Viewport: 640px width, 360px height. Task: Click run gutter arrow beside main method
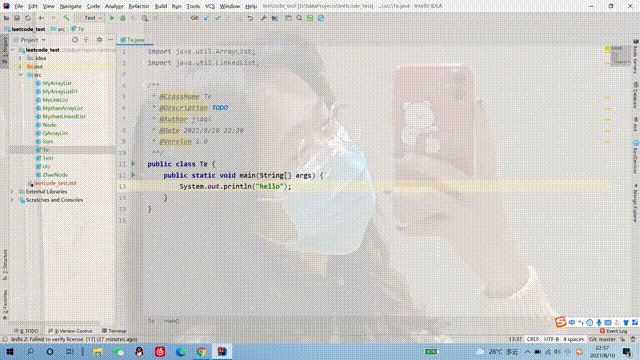[x=133, y=175]
